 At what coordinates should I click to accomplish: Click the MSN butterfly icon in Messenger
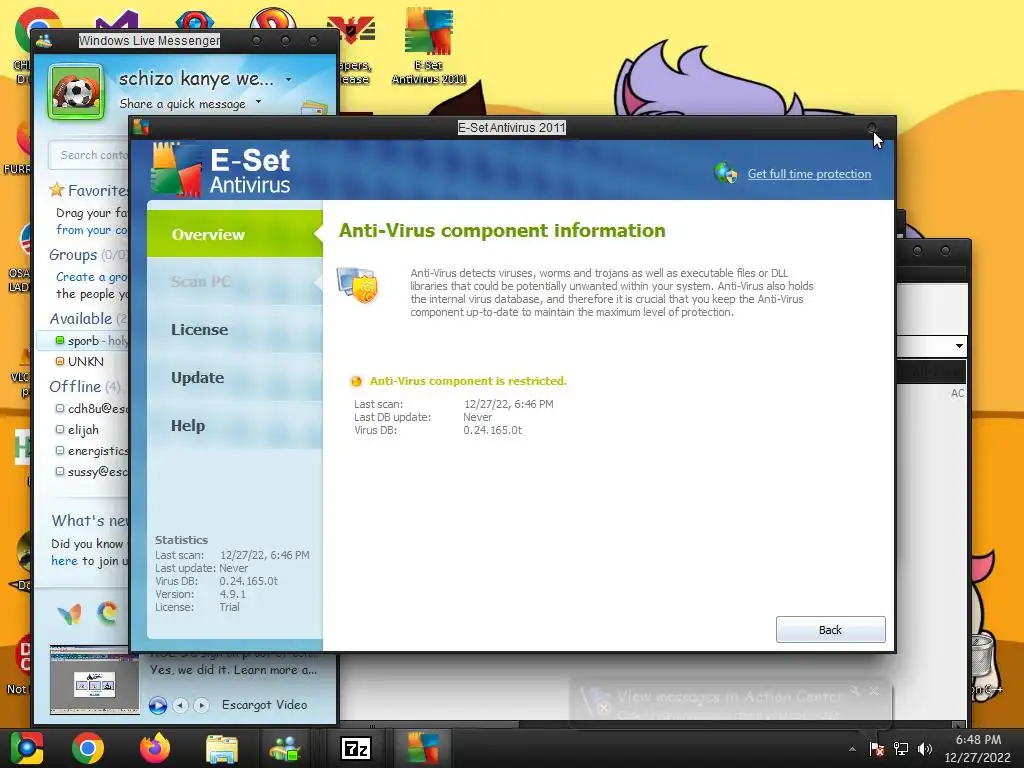tap(69, 613)
